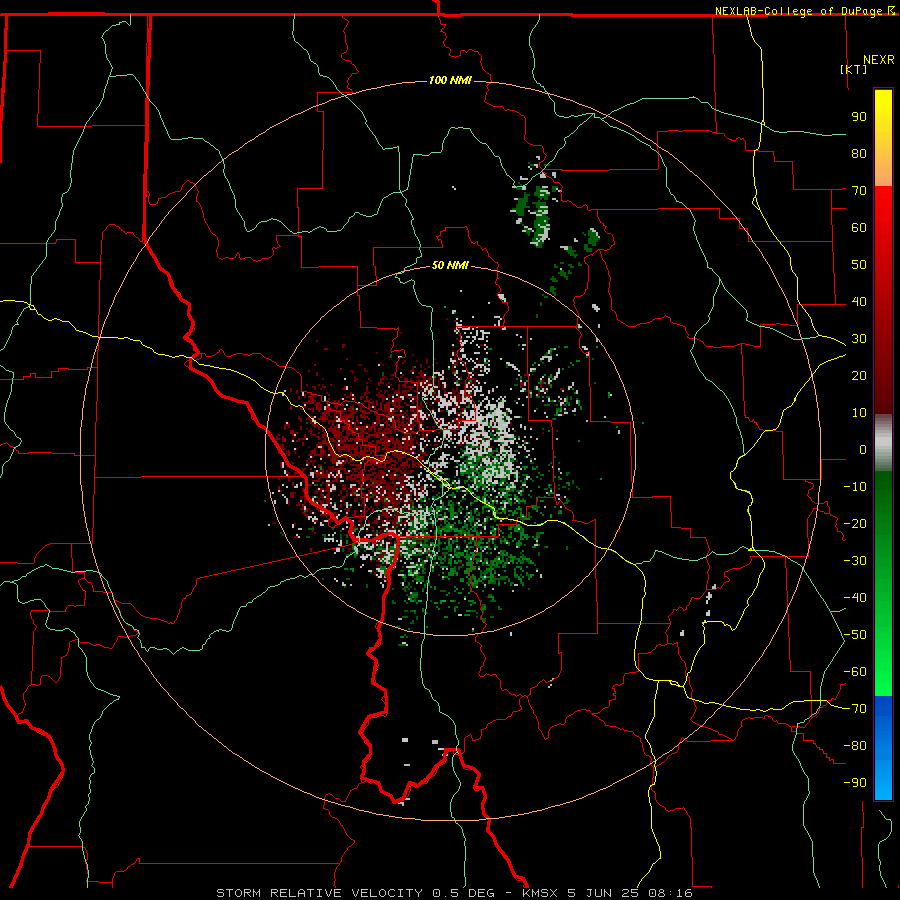Click the positive 50 value on the velocity scale
Viewport: 900px width, 900px height.
[859, 265]
